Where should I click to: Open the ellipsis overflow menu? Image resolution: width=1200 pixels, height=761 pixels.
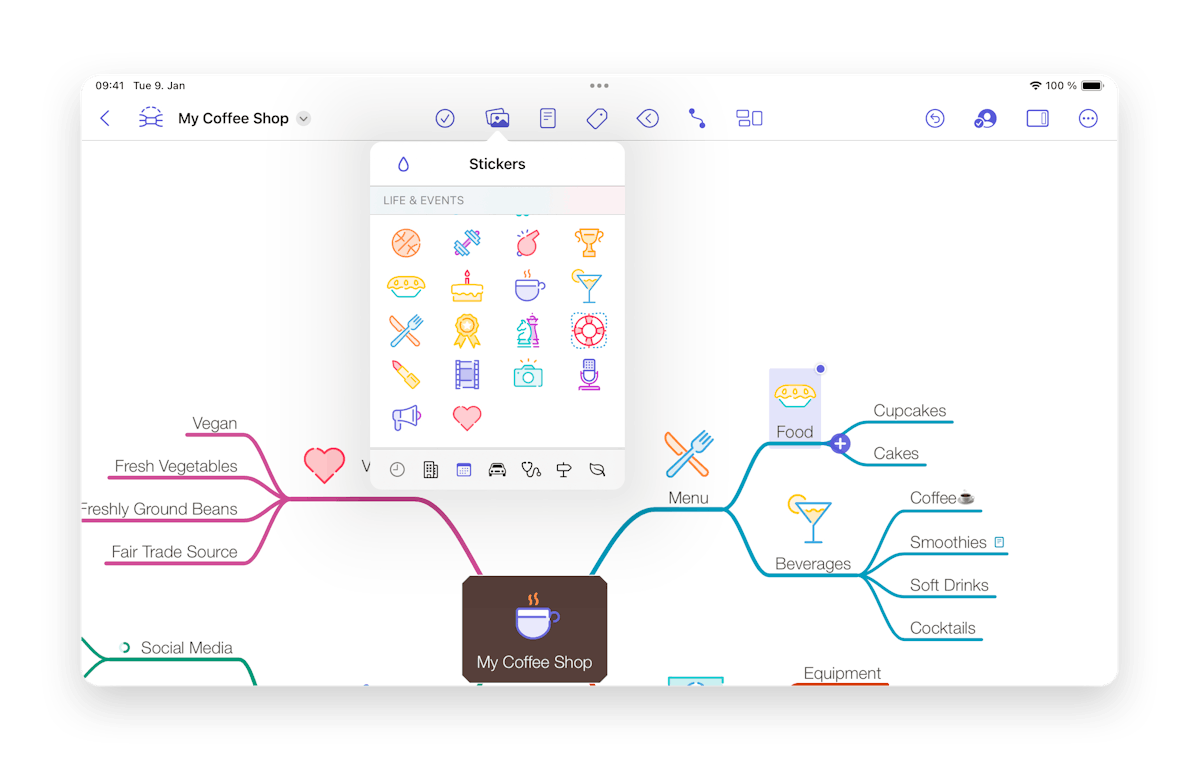coord(1088,118)
